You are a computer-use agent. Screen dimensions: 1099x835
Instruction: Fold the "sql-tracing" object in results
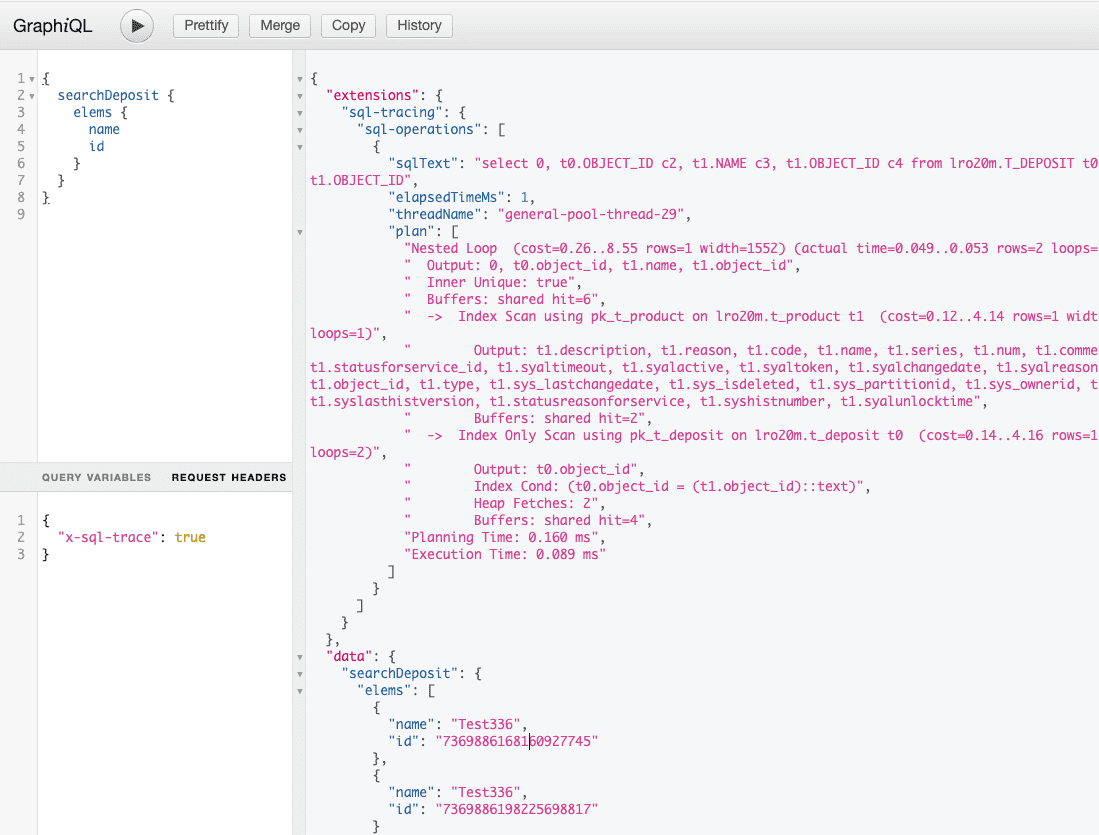(x=299, y=113)
